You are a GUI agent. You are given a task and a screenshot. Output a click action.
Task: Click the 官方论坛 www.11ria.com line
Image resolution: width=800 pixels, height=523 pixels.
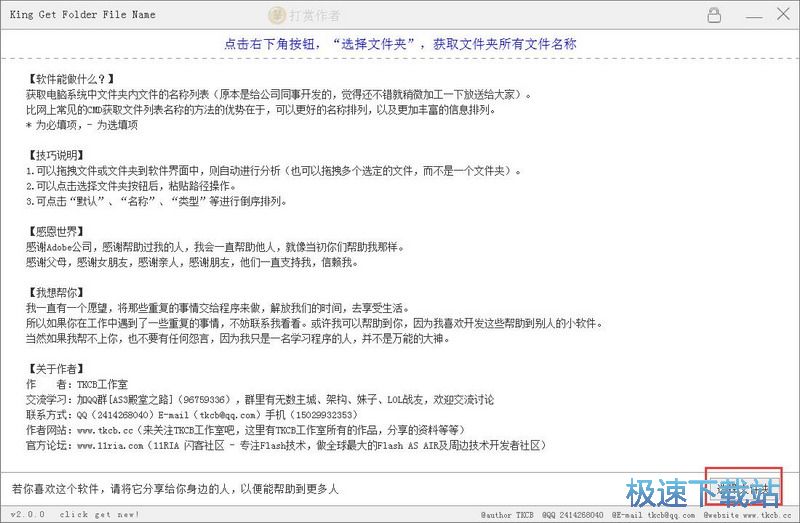(x=286, y=445)
